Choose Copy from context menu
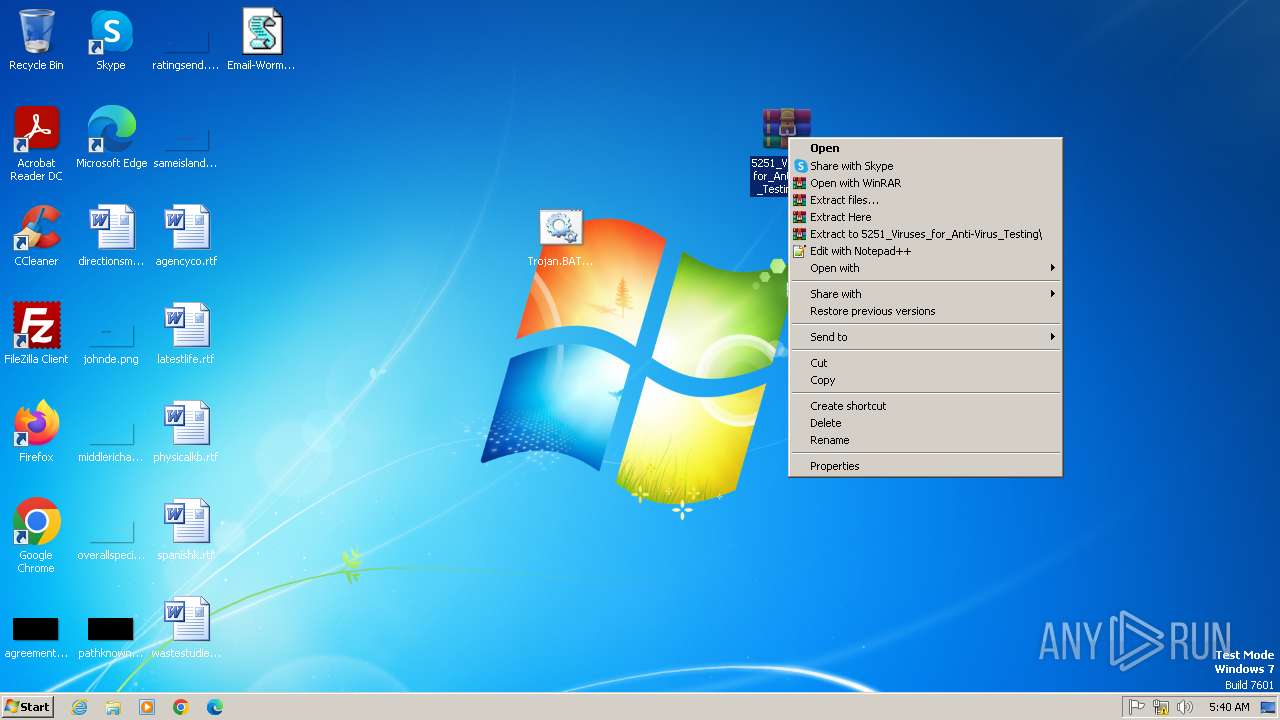 click(925, 380)
